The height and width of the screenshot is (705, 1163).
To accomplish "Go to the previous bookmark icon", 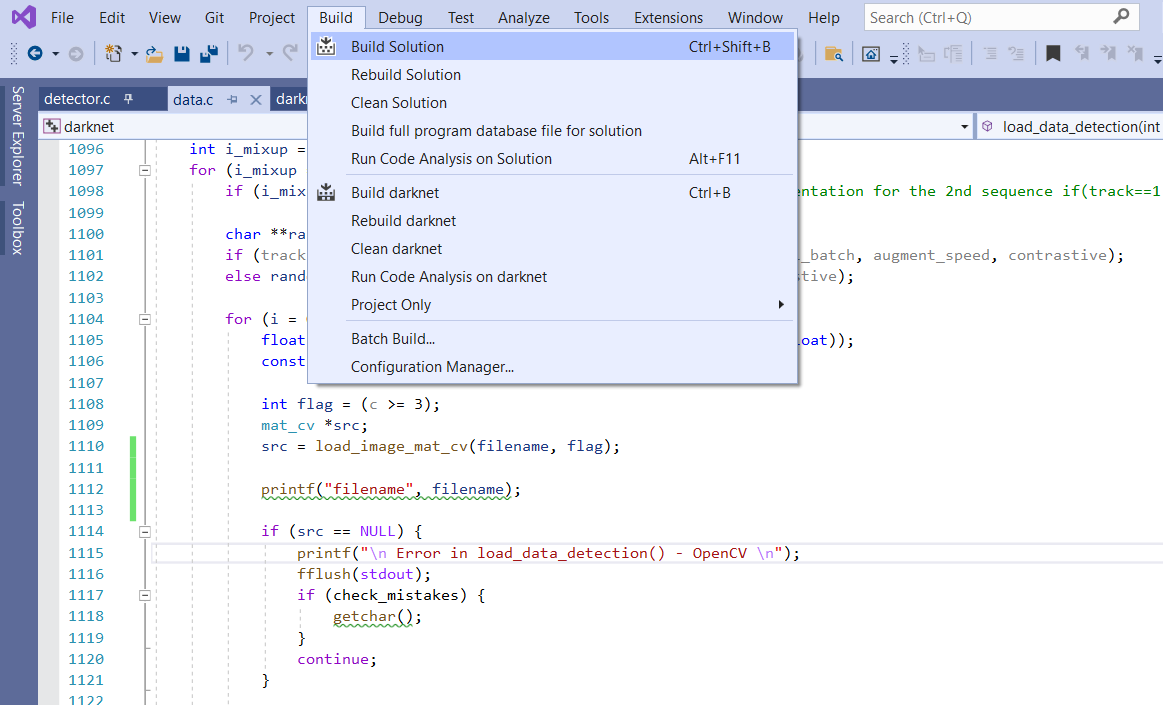I will (x=1081, y=53).
